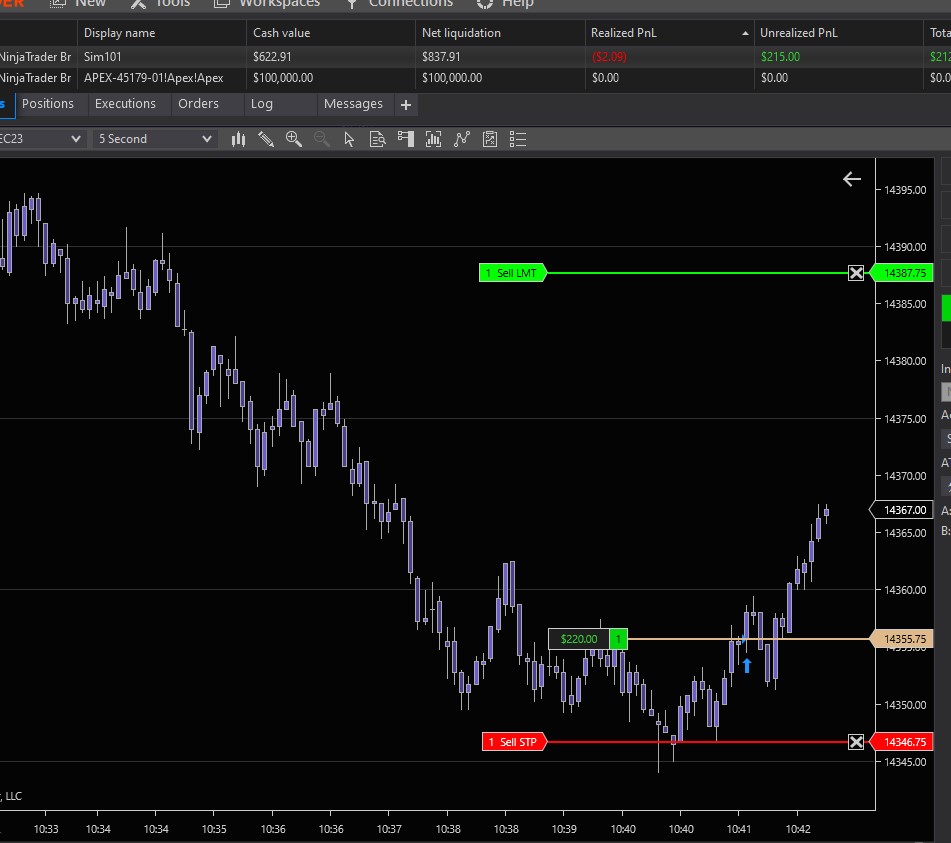The width and height of the screenshot is (951, 843).
Task: Switch to the Executions tab
Action: pyautogui.click(x=125, y=104)
